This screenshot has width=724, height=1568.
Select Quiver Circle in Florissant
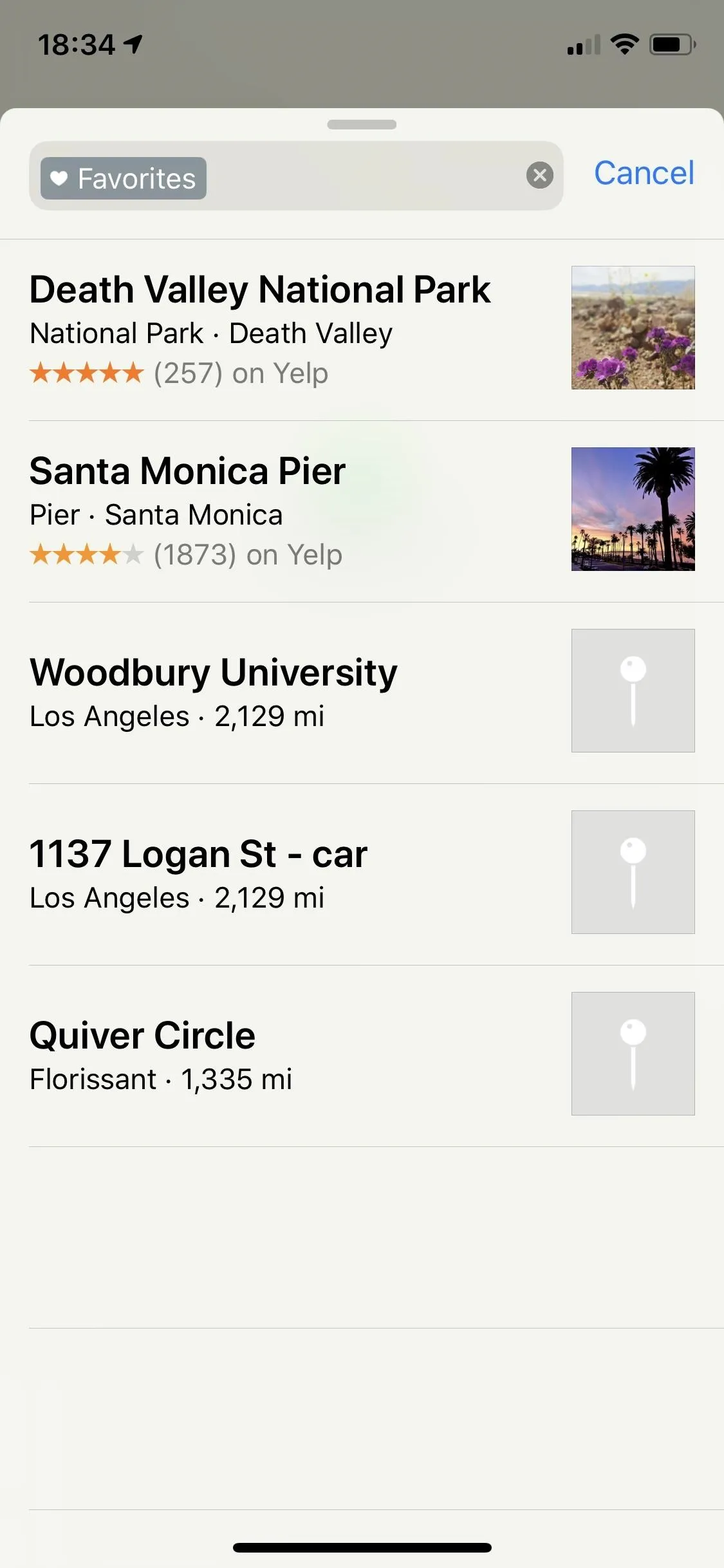click(362, 1056)
